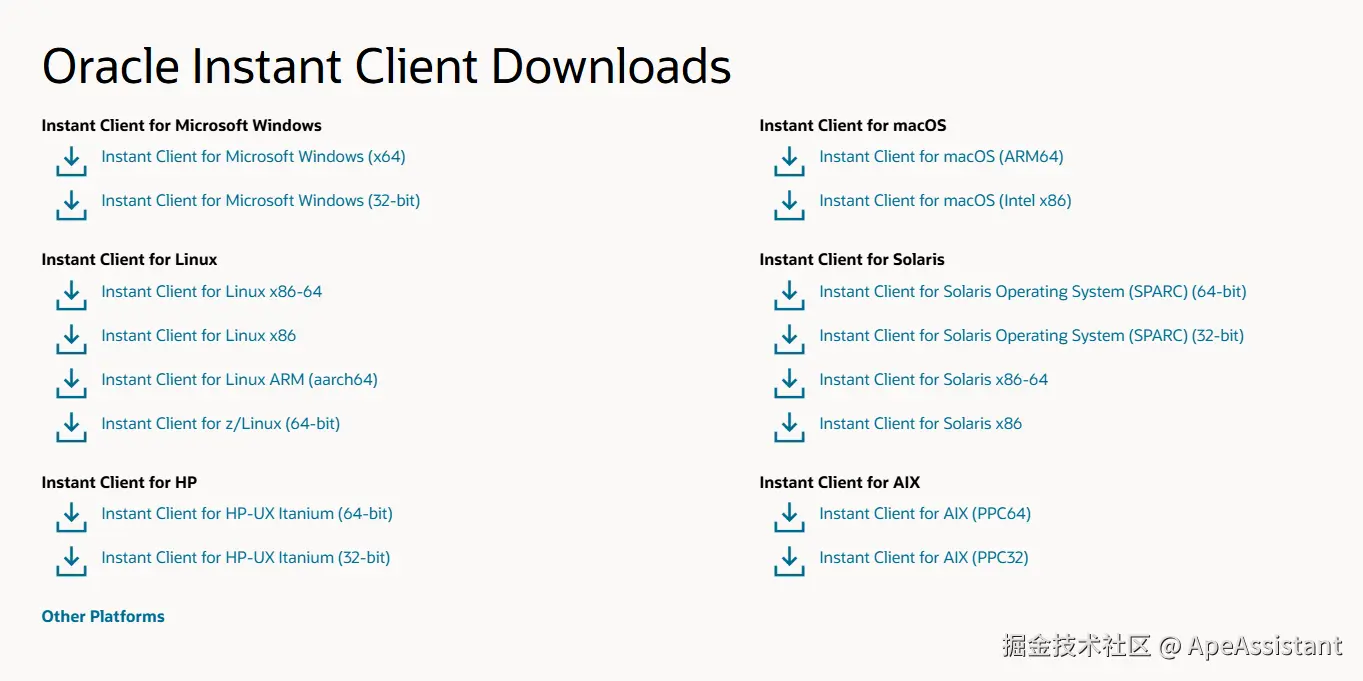Click download icon beside Linux ARM (aarch64)
1363x681 pixels.
[71, 384]
